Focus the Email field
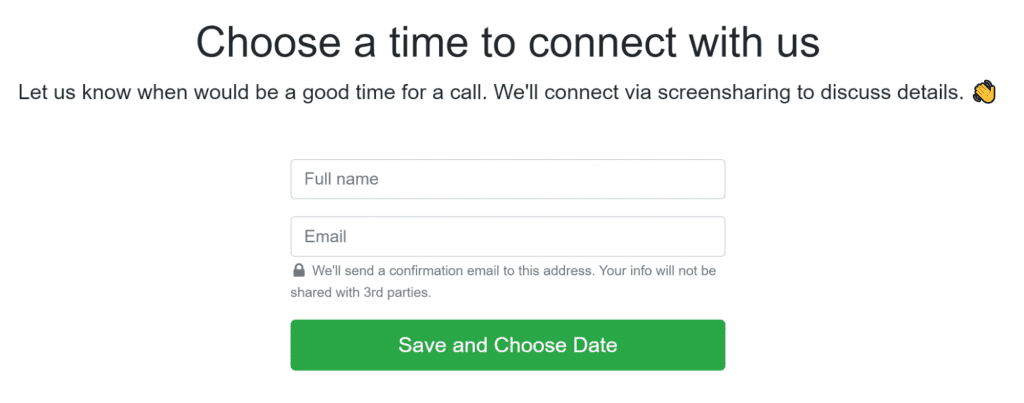This screenshot has height=403, width=1024. (x=507, y=236)
